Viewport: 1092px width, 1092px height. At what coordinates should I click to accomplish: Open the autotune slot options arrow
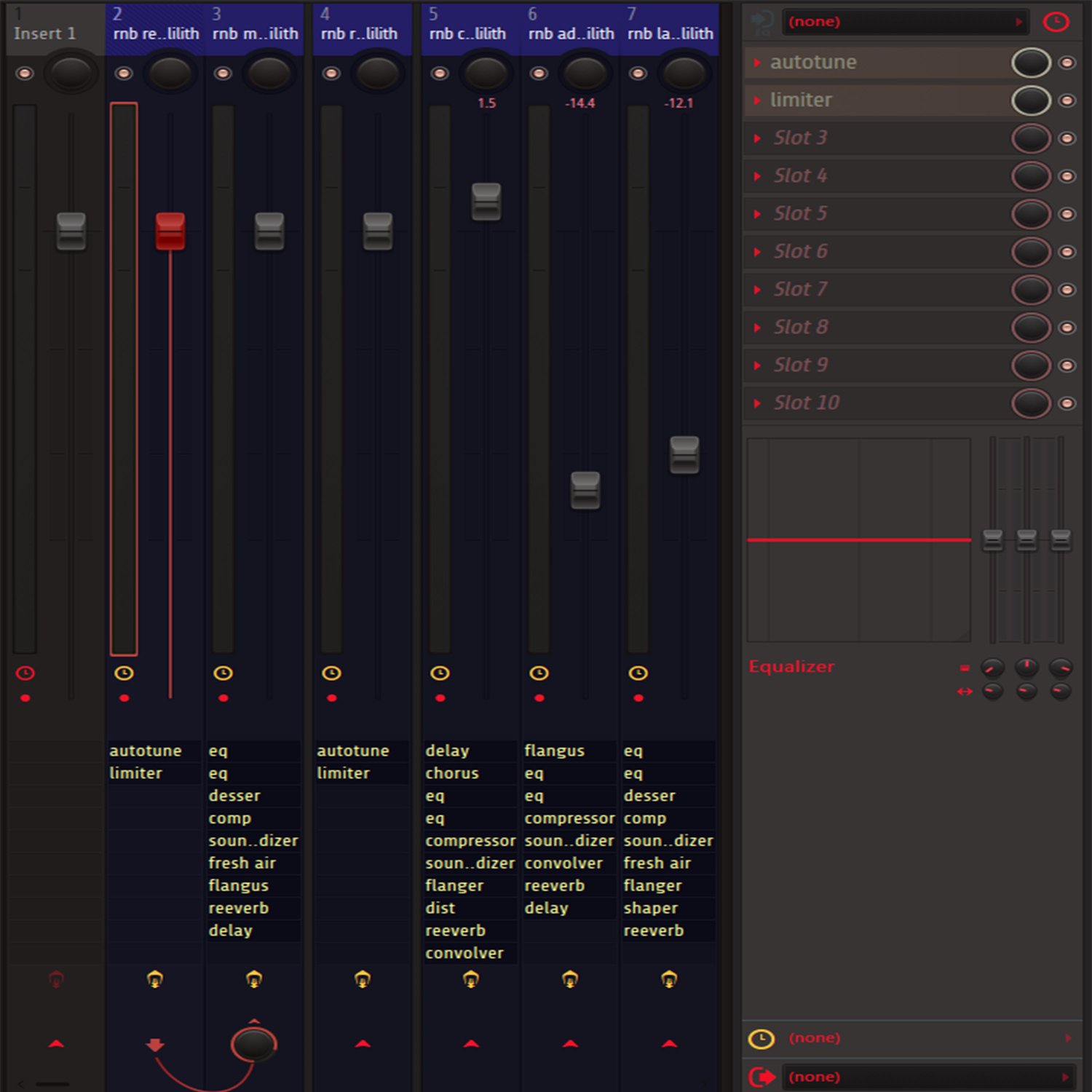click(x=757, y=63)
